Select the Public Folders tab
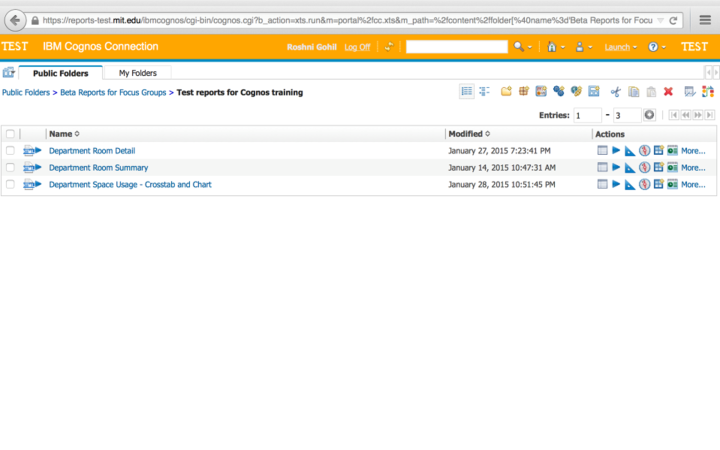This screenshot has height=450, width=720. click(x=61, y=73)
